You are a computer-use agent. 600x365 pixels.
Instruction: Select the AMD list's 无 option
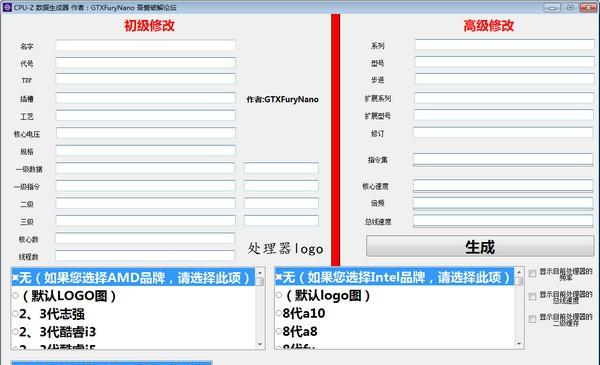[x=132, y=278]
